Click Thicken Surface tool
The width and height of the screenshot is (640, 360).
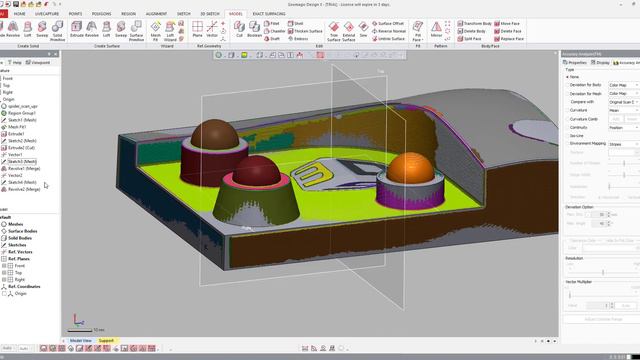[305, 31]
